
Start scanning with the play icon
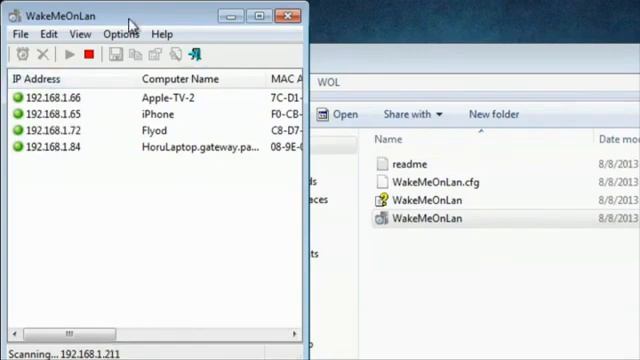click(69, 54)
